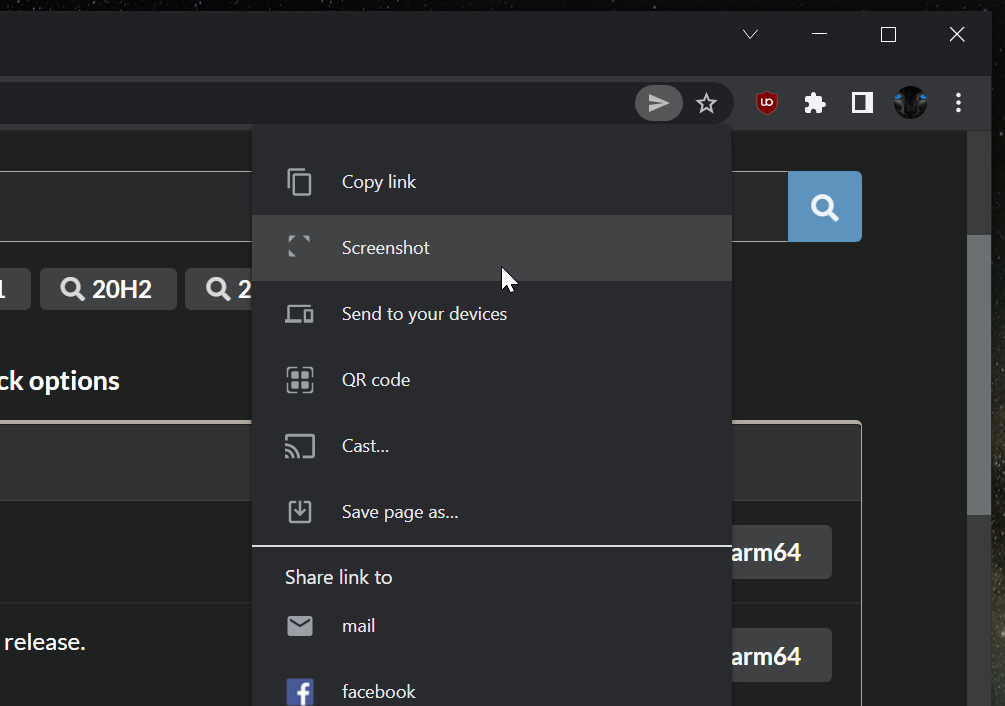Open the uBlock Origin extension icon
1005x706 pixels.
click(x=766, y=103)
